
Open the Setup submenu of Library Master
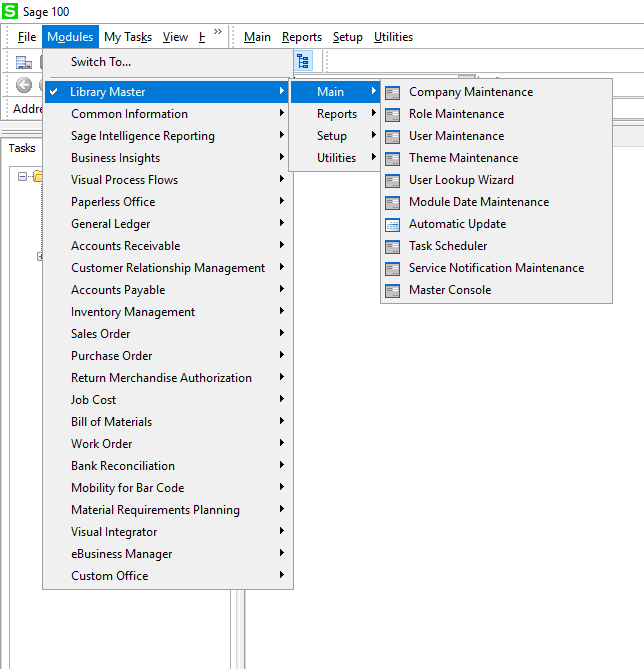335,136
